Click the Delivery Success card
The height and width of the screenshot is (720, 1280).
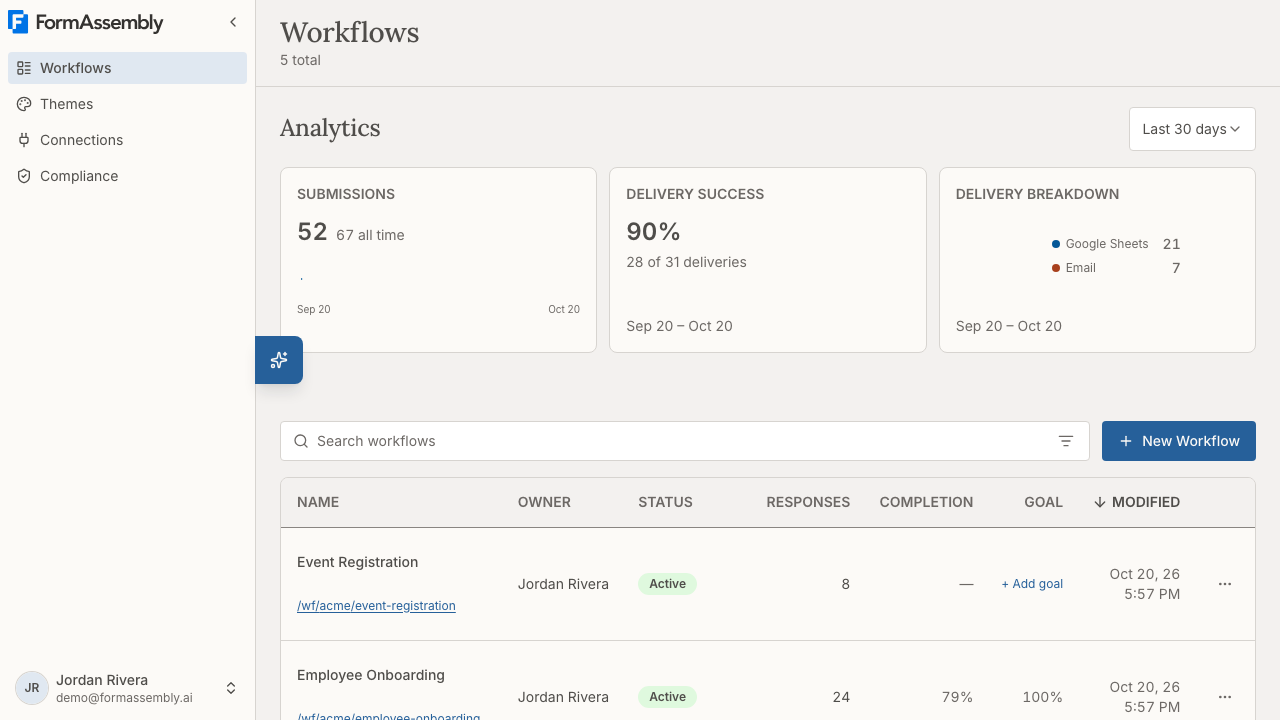(x=768, y=260)
